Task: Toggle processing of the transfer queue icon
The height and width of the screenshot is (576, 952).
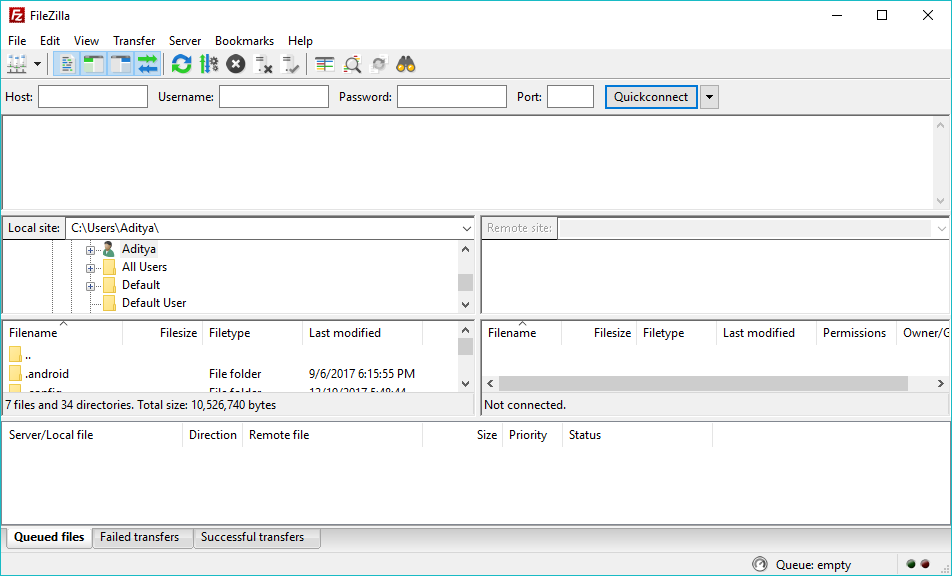Action: pyautogui.click(x=208, y=64)
